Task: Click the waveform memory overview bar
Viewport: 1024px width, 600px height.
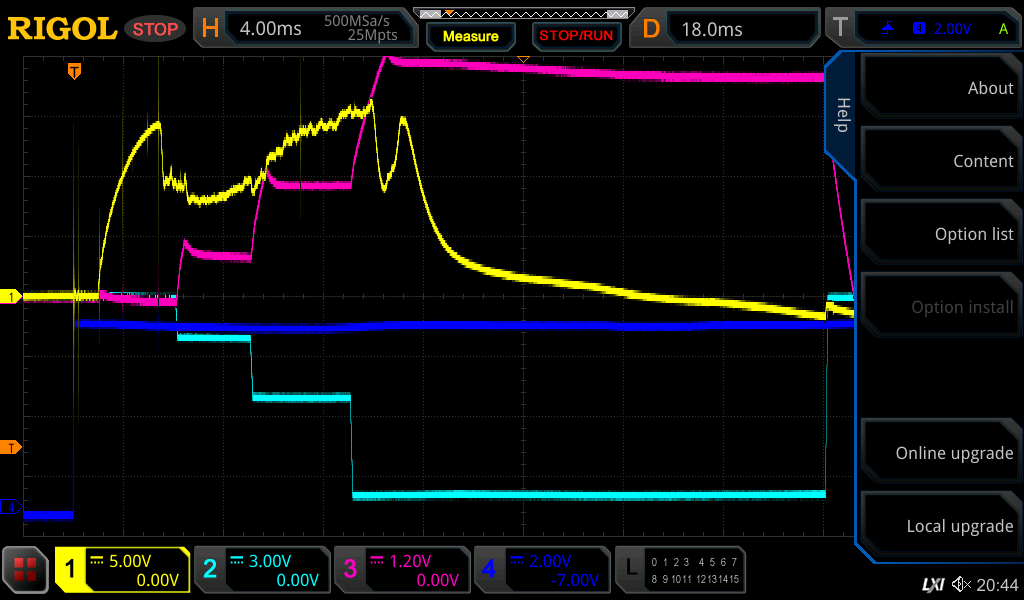Action: click(523, 14)
